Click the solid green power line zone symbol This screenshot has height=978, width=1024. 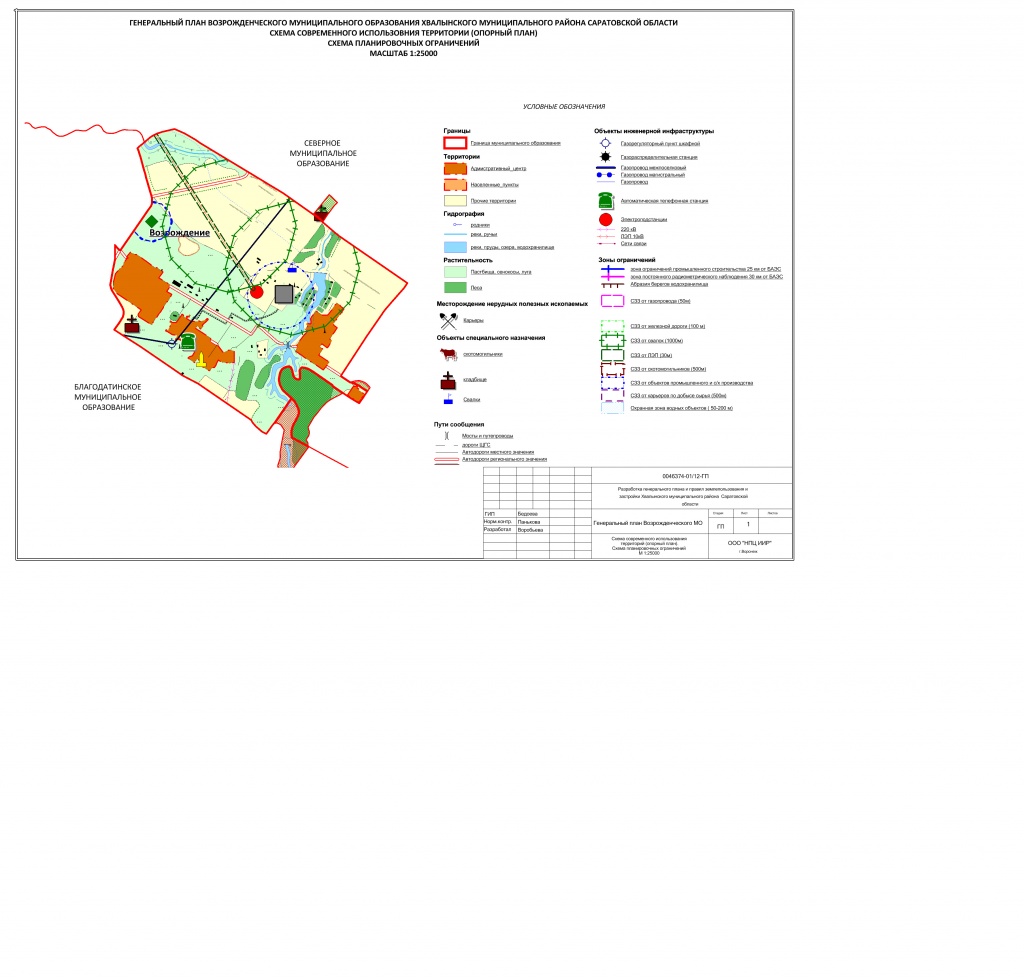point(612,355)
